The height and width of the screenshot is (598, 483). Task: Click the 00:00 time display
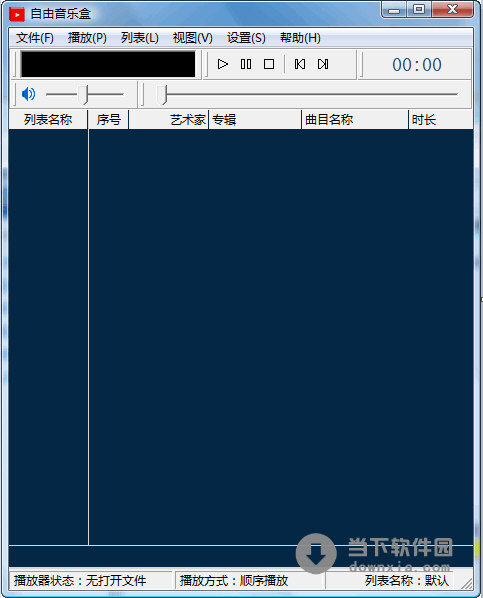(x=417, y=65)
